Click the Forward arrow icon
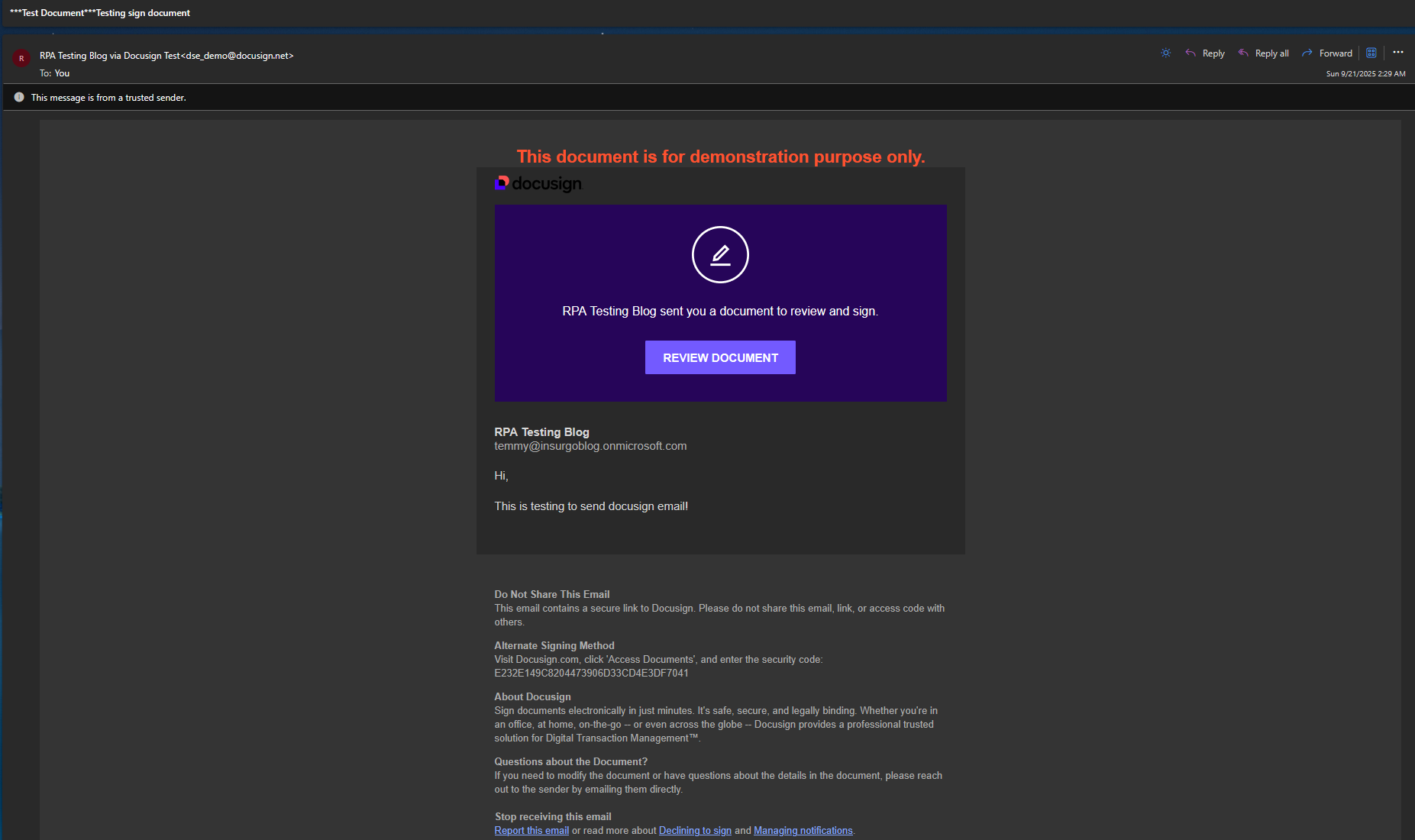The height and width of the screenshot is (840, 1415). 1307,53
